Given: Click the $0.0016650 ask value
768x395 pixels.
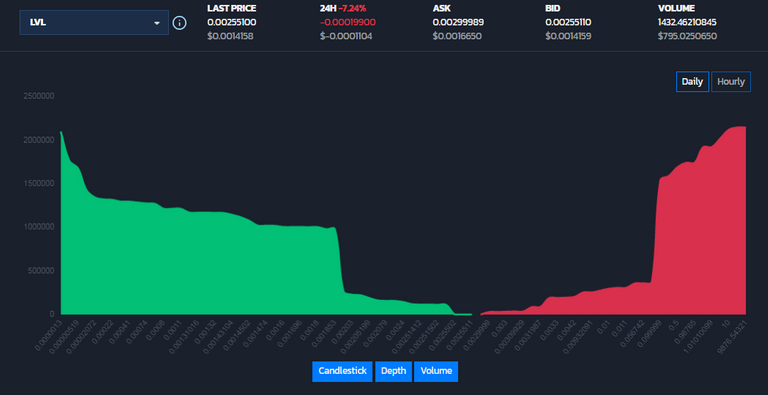Looking at the screenshot, I should click(x=457, y=36).
